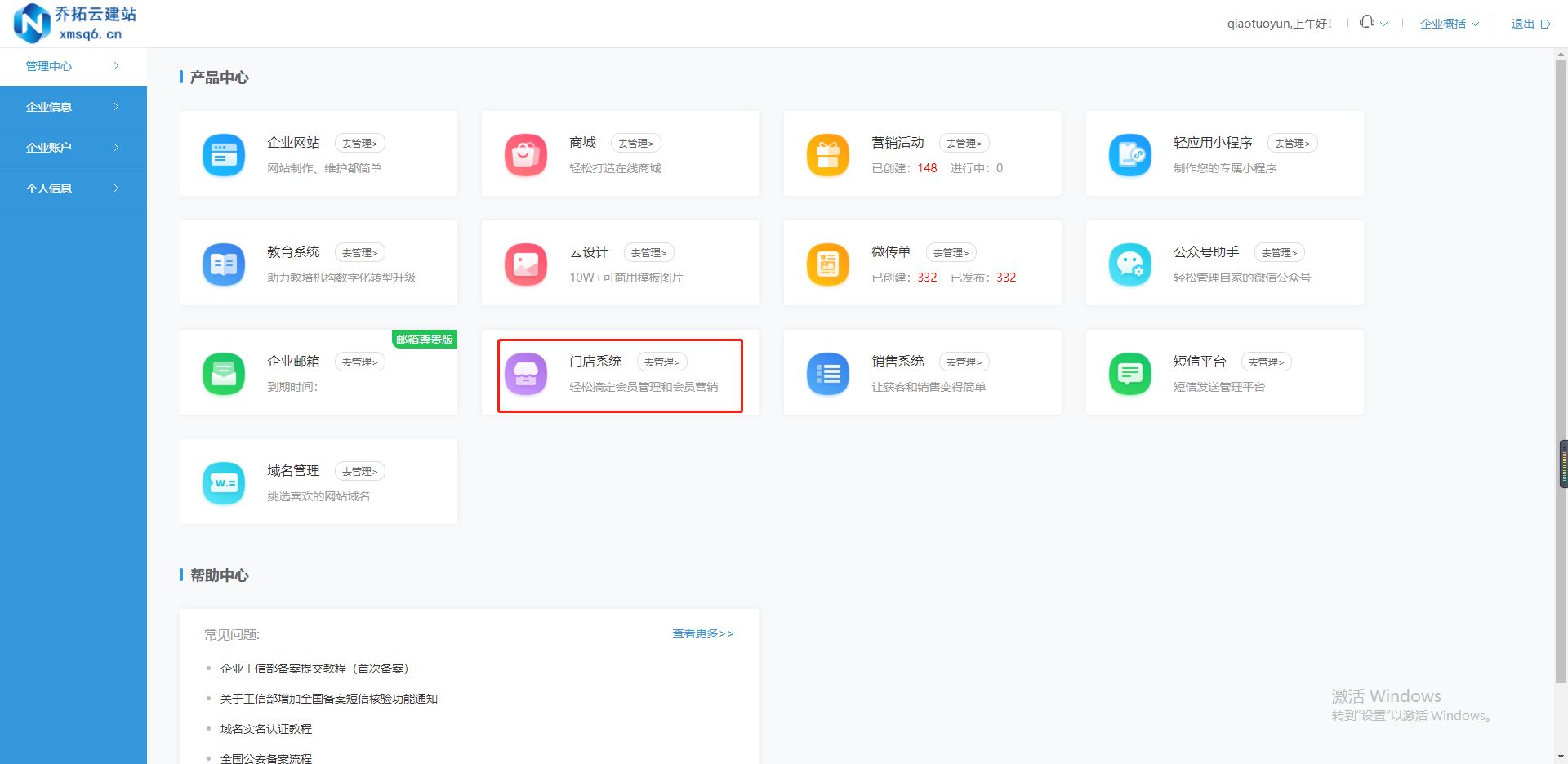This screenshot has width=1568, height=764.
Task: Open the 云设计 design icon
Action: pyautogui.click(x=525, y=264)
